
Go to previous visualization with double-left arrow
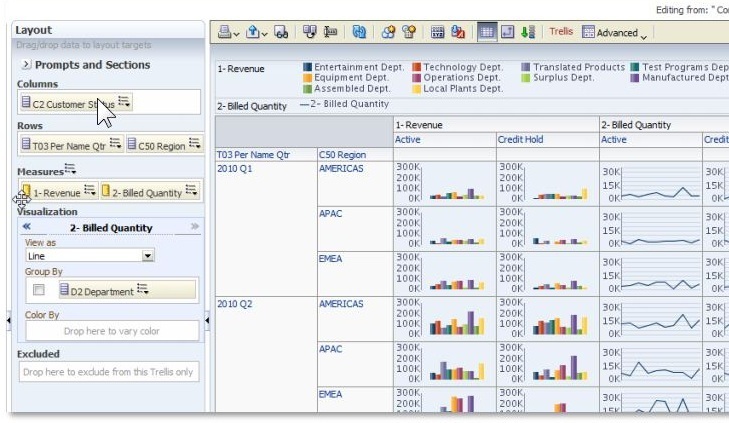27,226
